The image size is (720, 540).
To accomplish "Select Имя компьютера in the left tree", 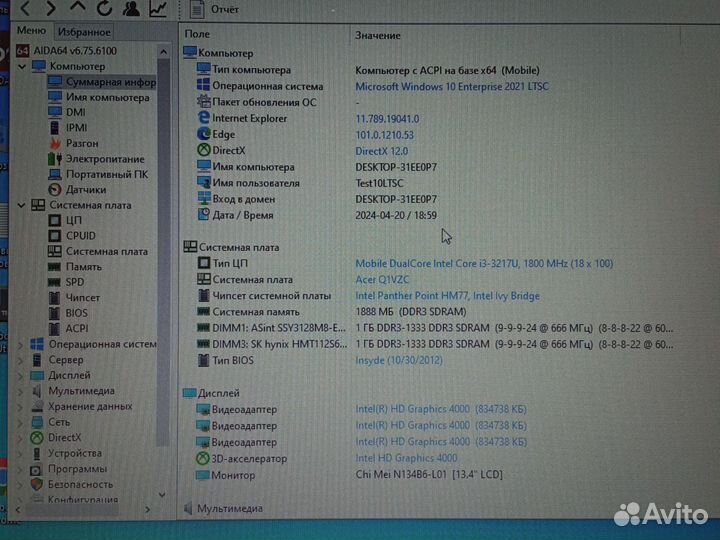I will pos(99,97).
